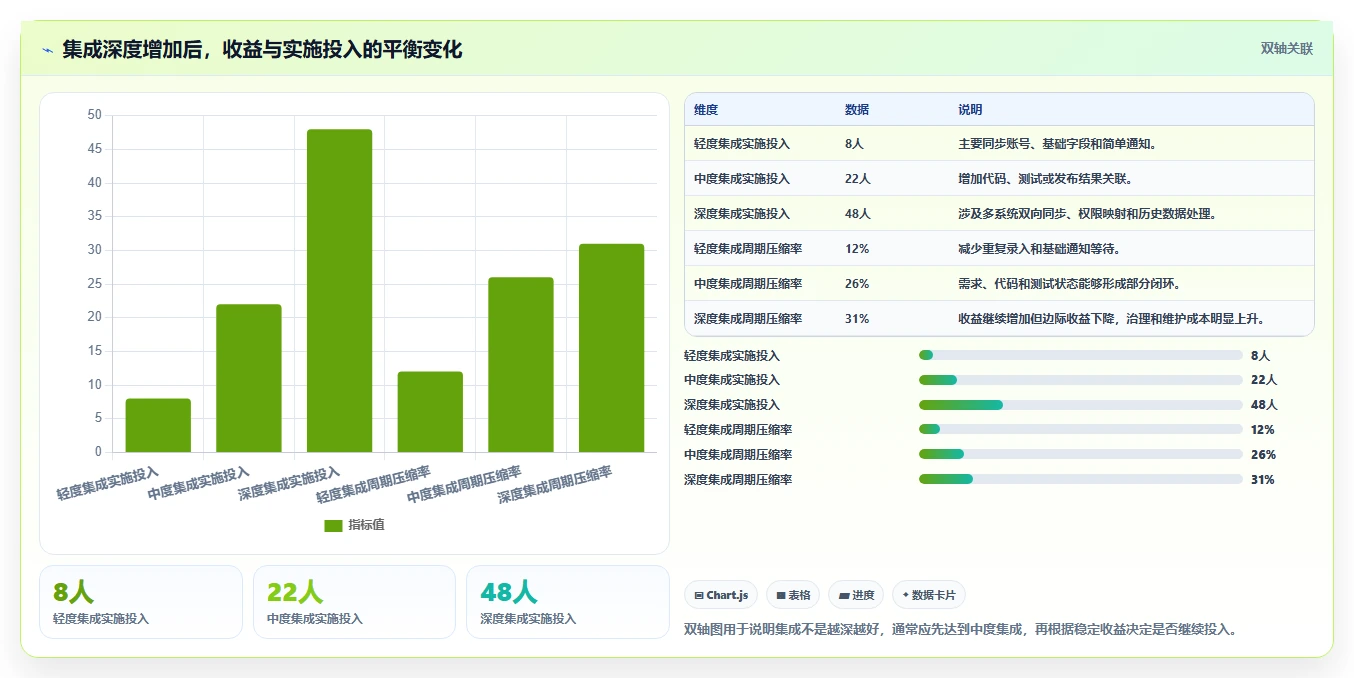Click the 轻度集成周期压缩率 progress bar

pyautogui.click(x=1081, y=429)
